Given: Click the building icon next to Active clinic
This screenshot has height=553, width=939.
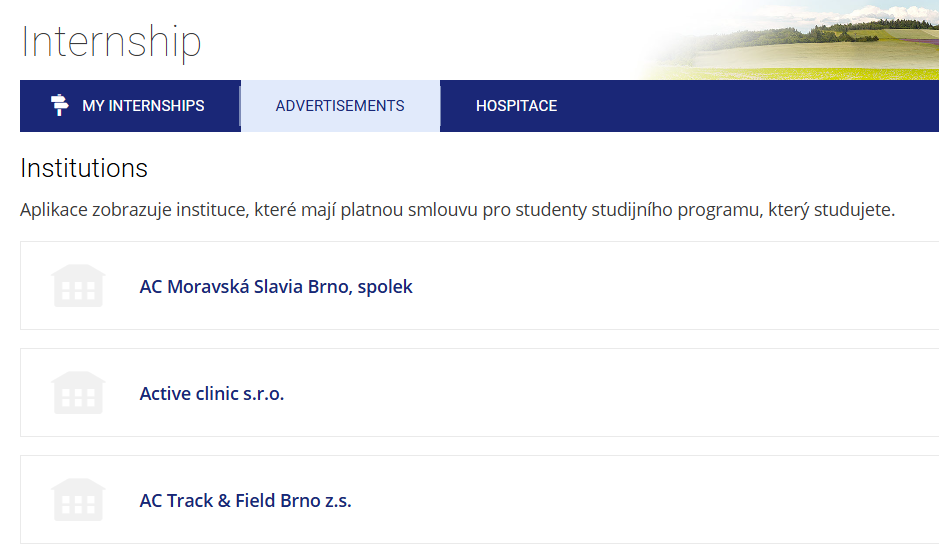Looking at the screenshot, I should point(78,393).
